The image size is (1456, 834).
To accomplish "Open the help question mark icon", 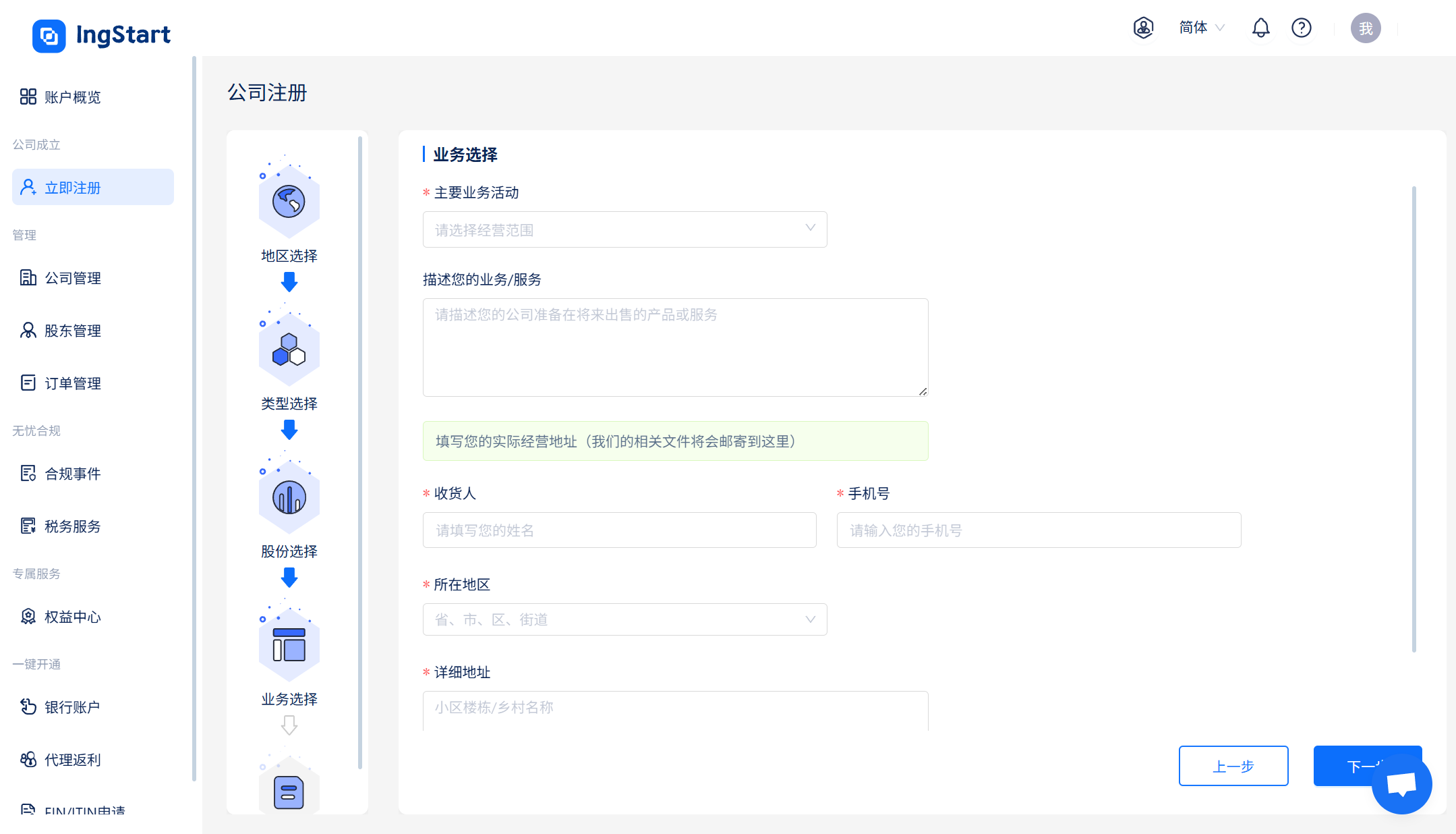I will (1301, 28).
